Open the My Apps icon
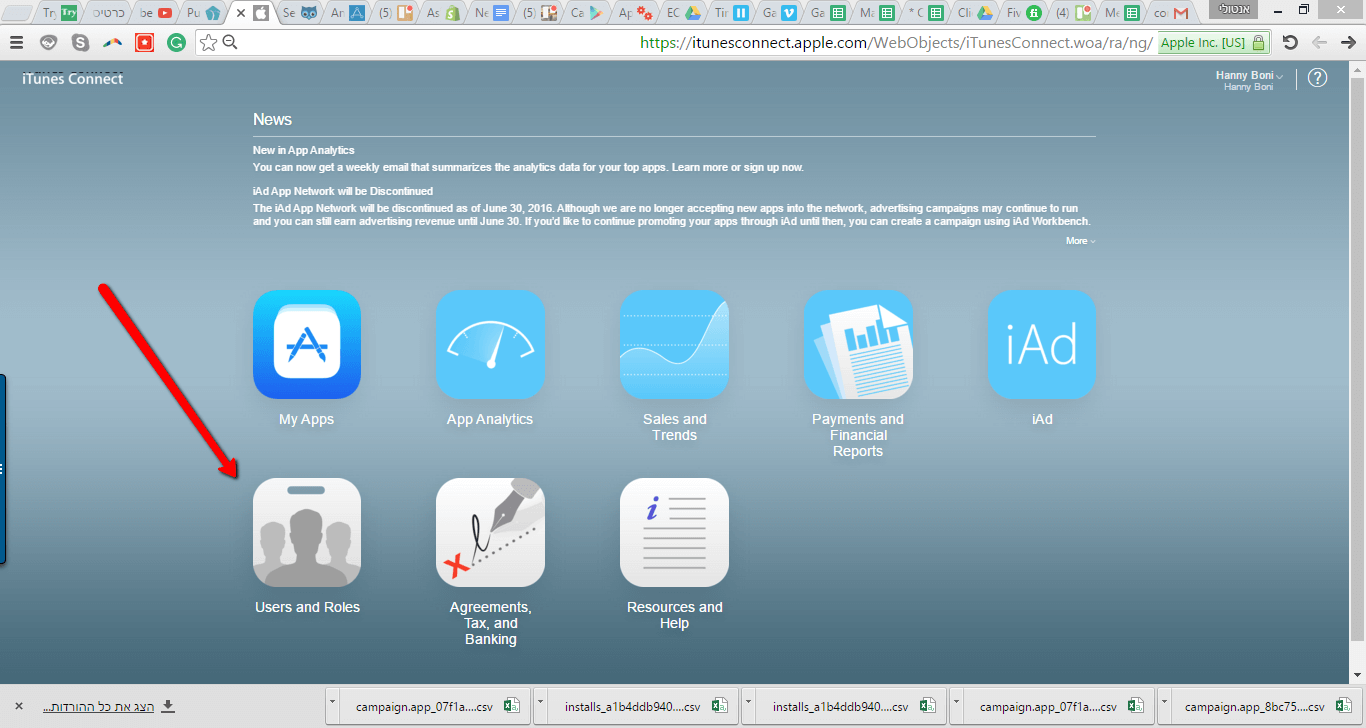 (x=307, y=344)
